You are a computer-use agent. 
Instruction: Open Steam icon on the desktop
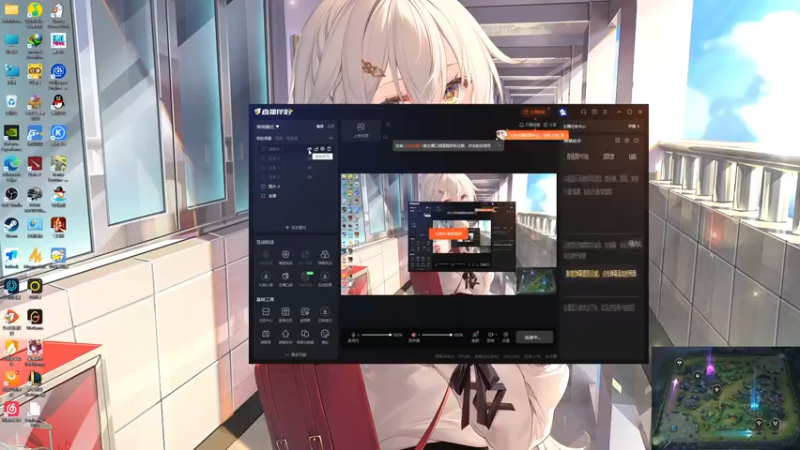click(11, 227)
